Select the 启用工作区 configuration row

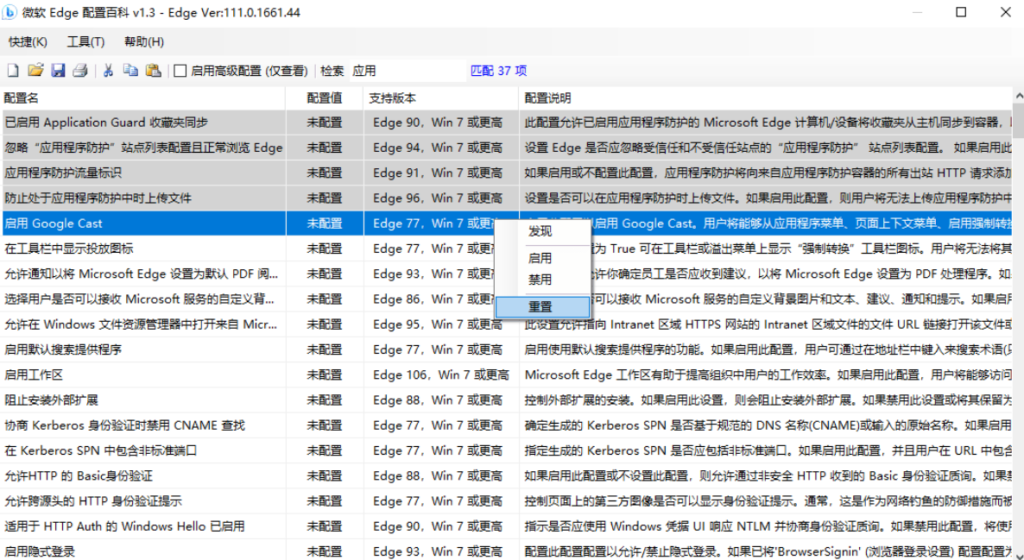tap(150, 375)
